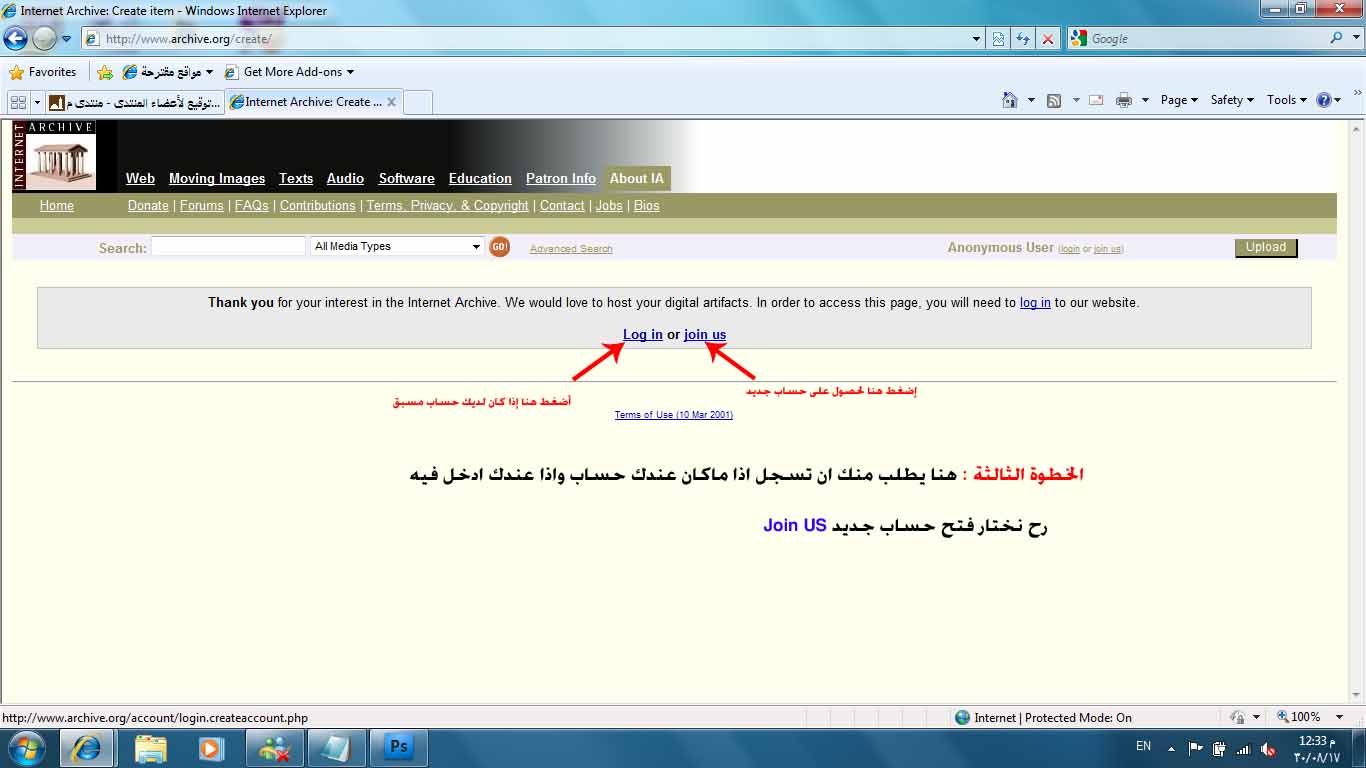Click the Windows Start orb

pyautogui.click(x=25, y=747)
